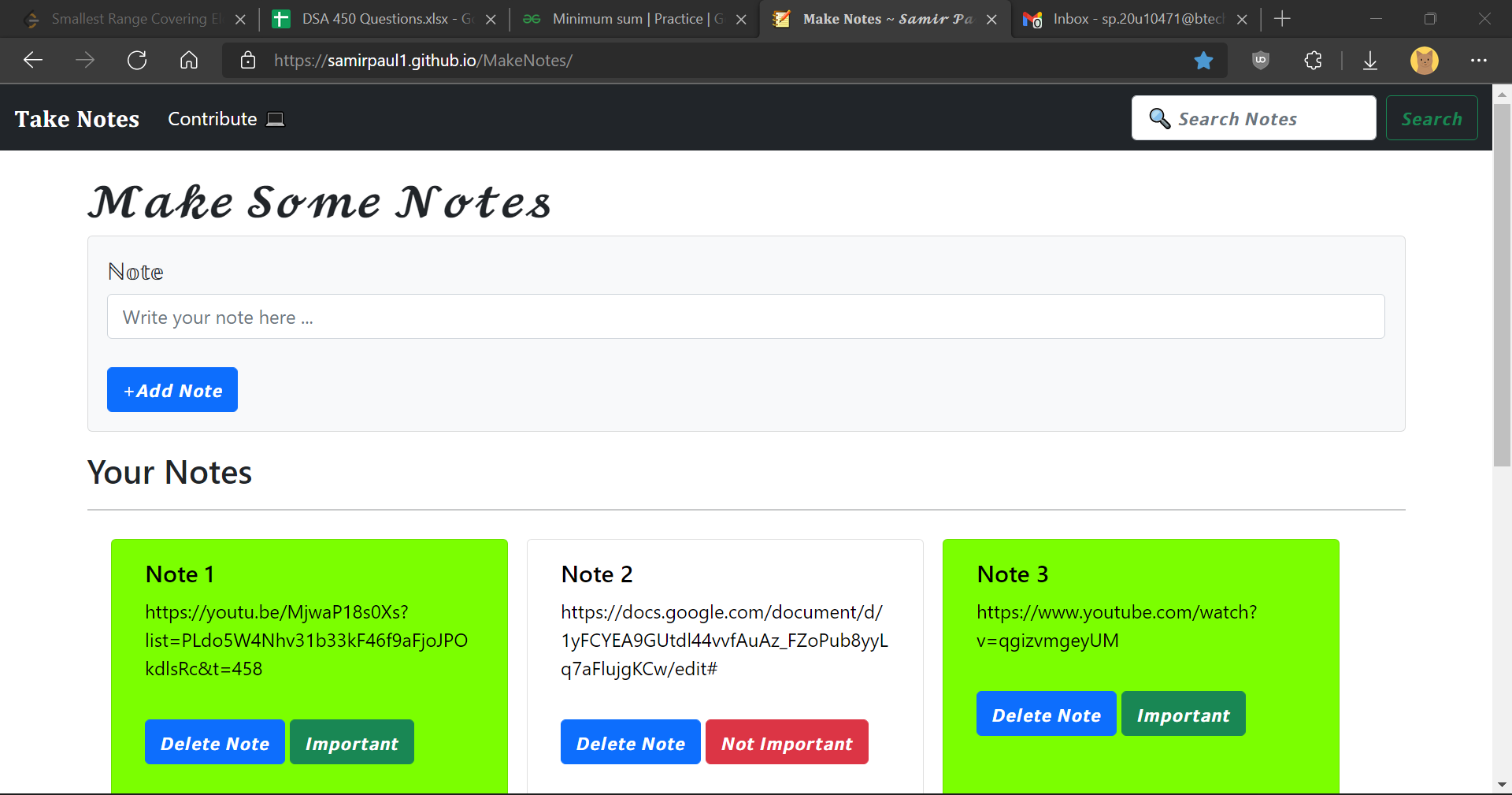
Task: Close the Minimum sum Practice tab
Action: pos(741,19)
